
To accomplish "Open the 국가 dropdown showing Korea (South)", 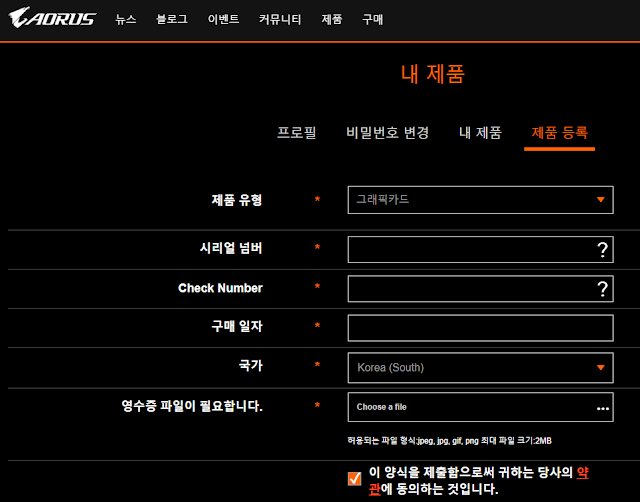I will pos(480,368).
